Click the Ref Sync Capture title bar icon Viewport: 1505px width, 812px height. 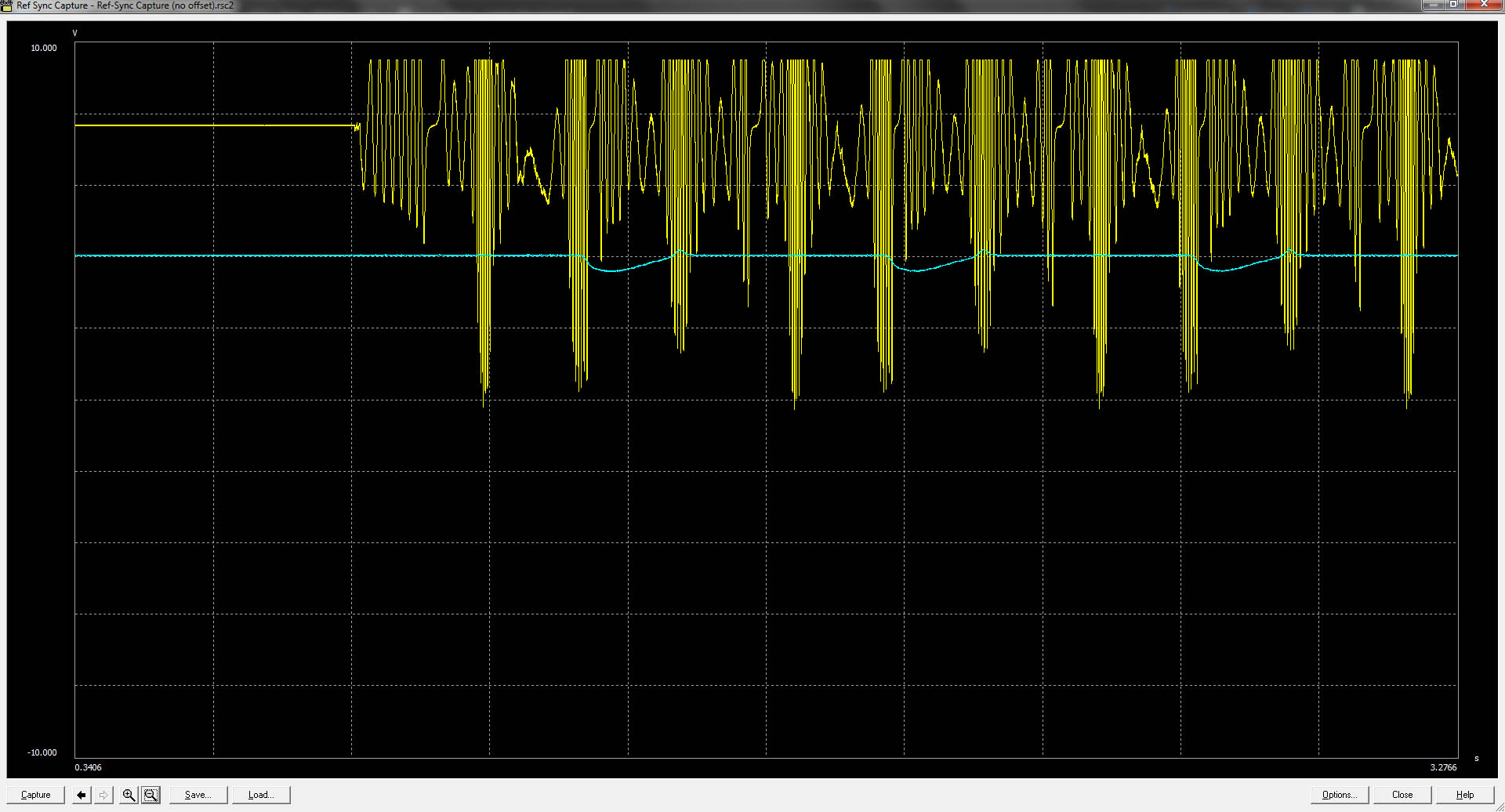click(x=6, y=5)
